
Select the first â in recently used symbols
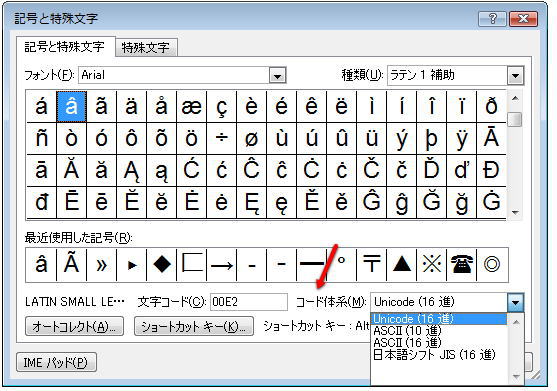(x=42, y=265)
